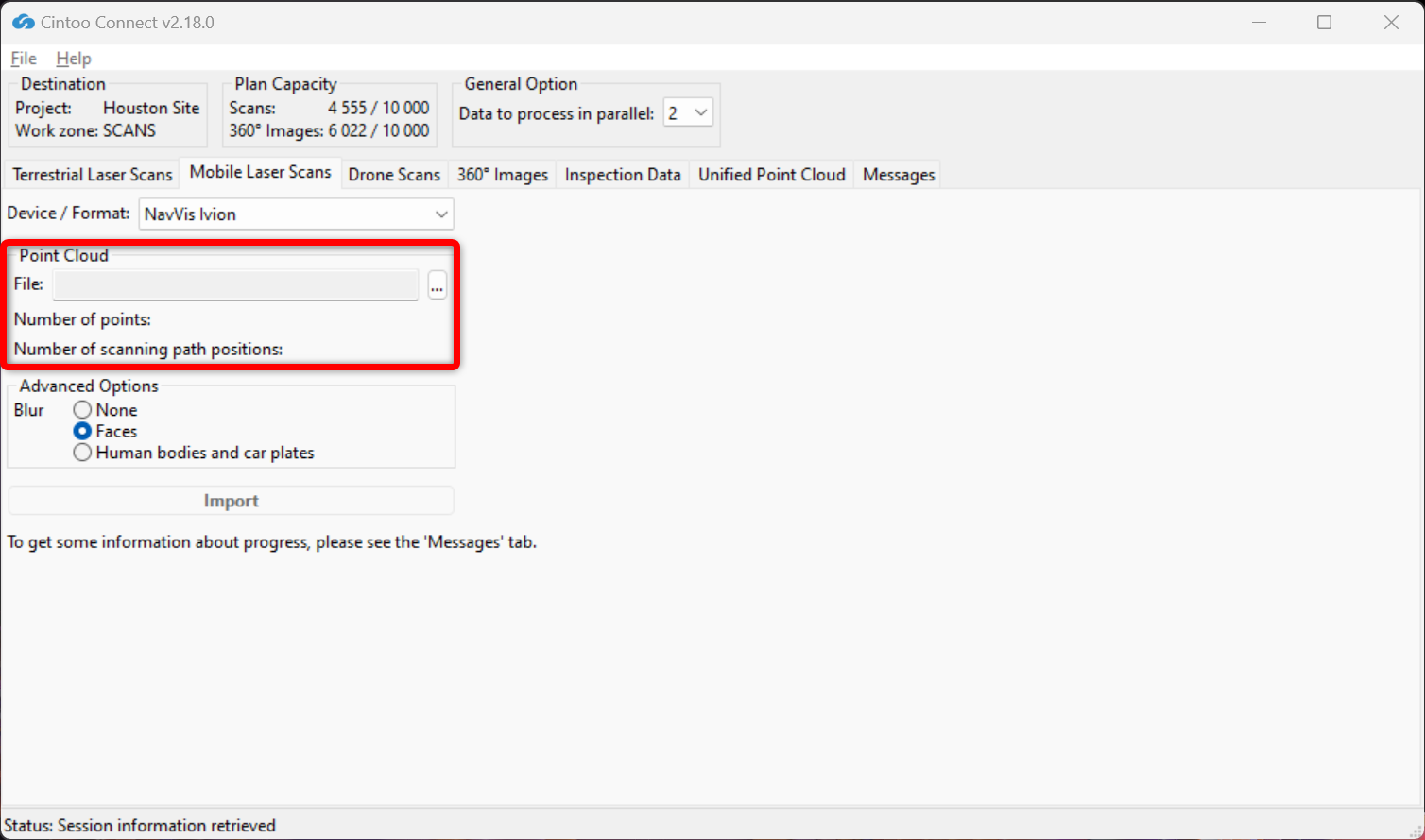This screenshot has height=840, width=1425.
Task: Click the Scans count 4 555 / 10 000
Action: (379, 108)
